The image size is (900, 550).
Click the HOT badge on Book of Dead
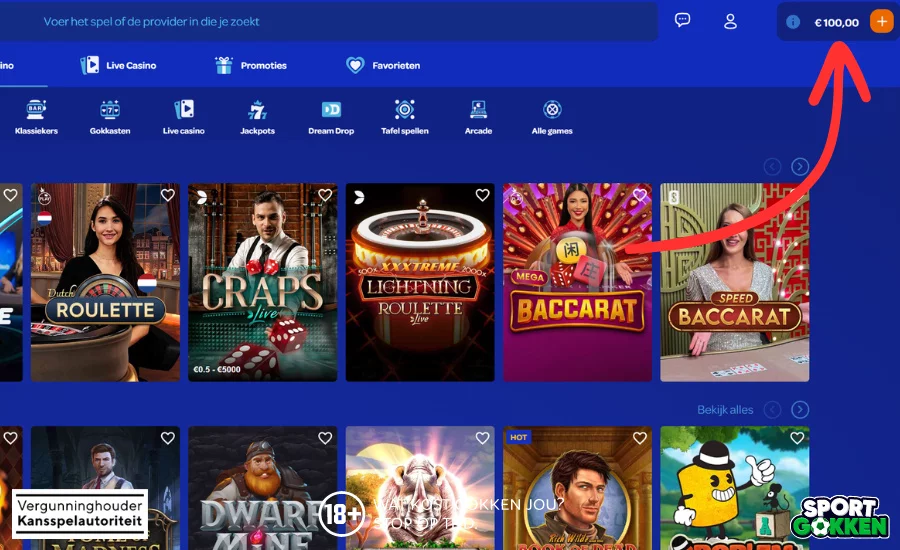(x=518, y=437)
